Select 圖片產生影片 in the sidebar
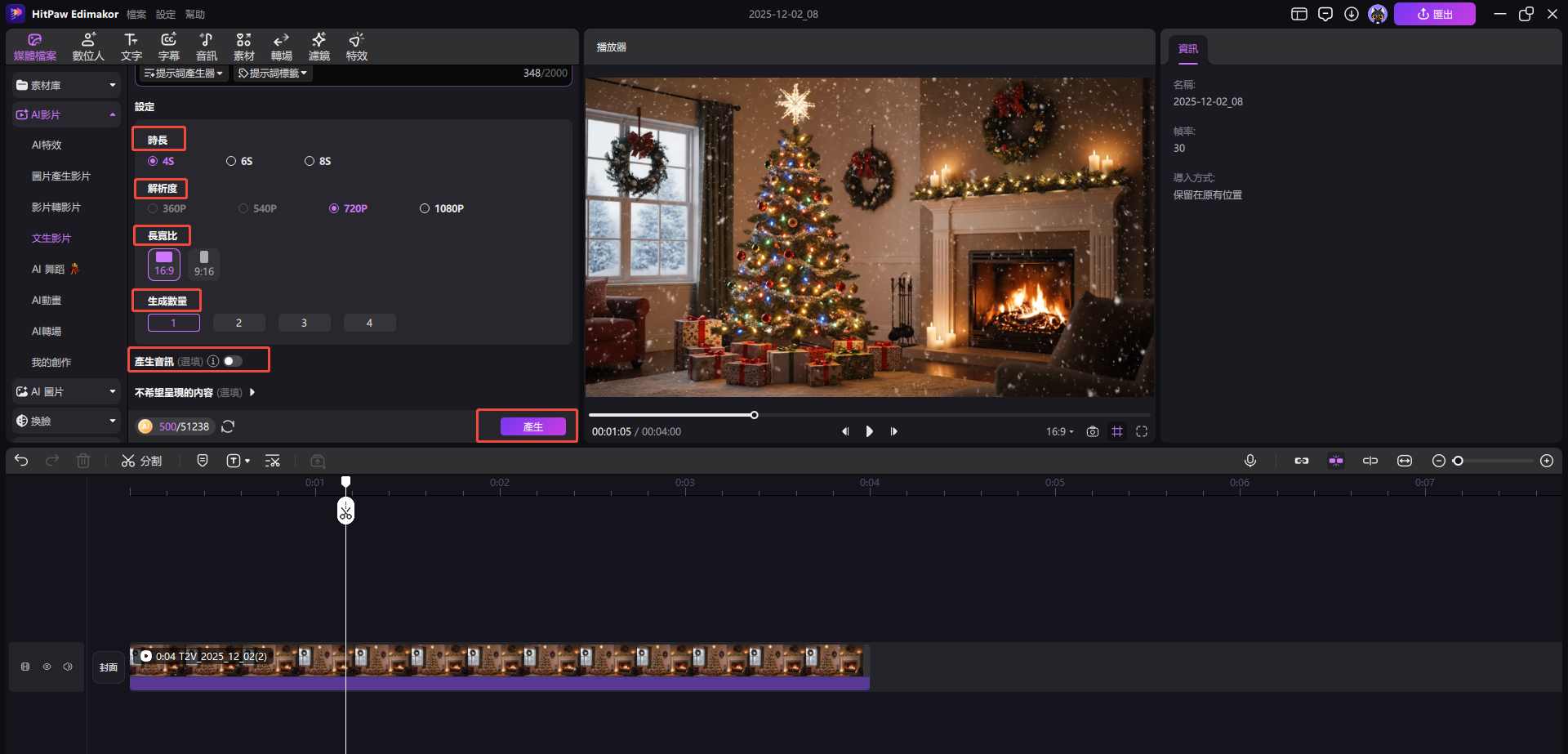1568x754 pixels. [x=61, y=176]
